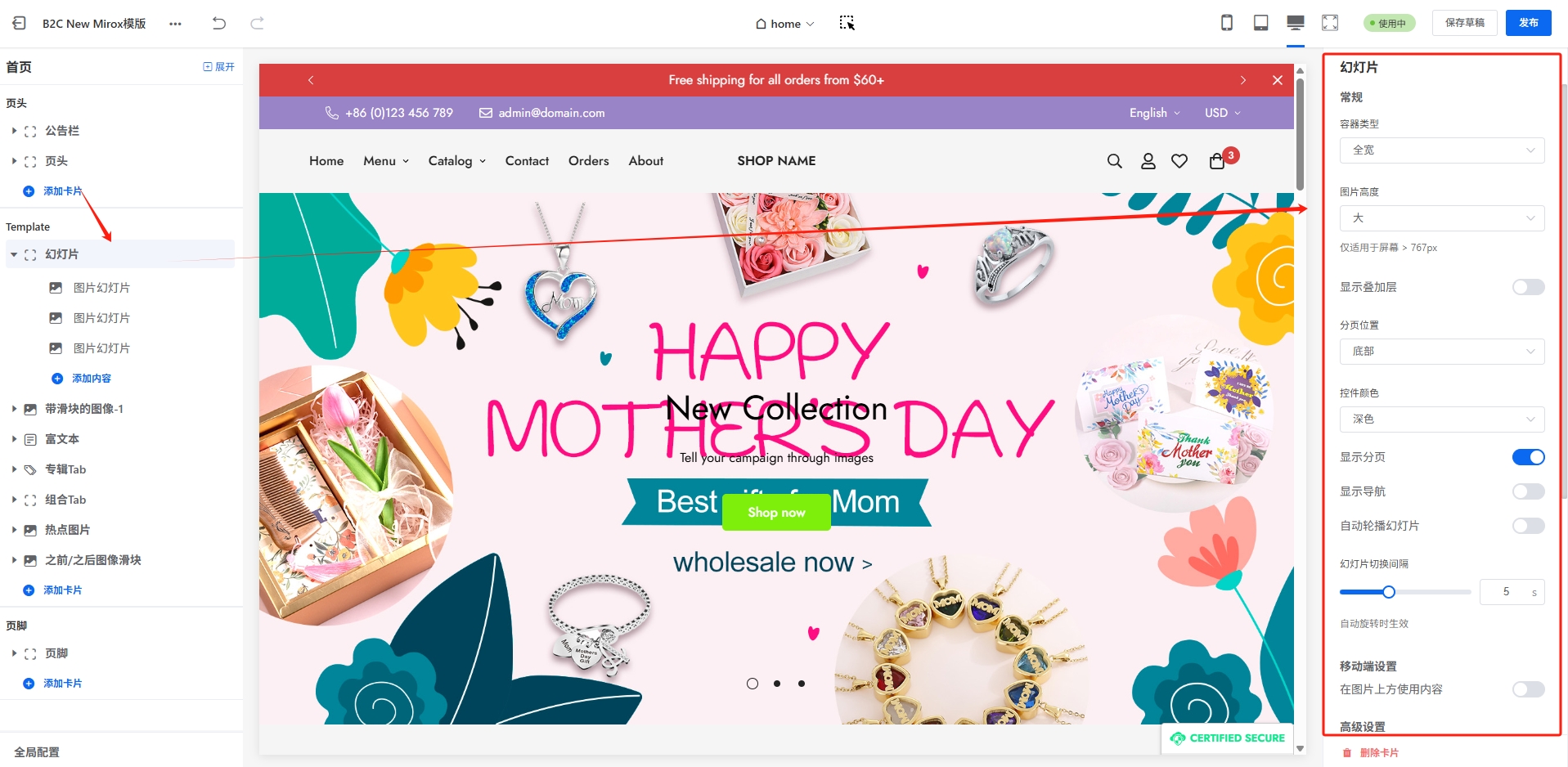Screen dimensions: 1568x767
Task: Switch to mobile phone preview icon
Action: point(1227,23)
